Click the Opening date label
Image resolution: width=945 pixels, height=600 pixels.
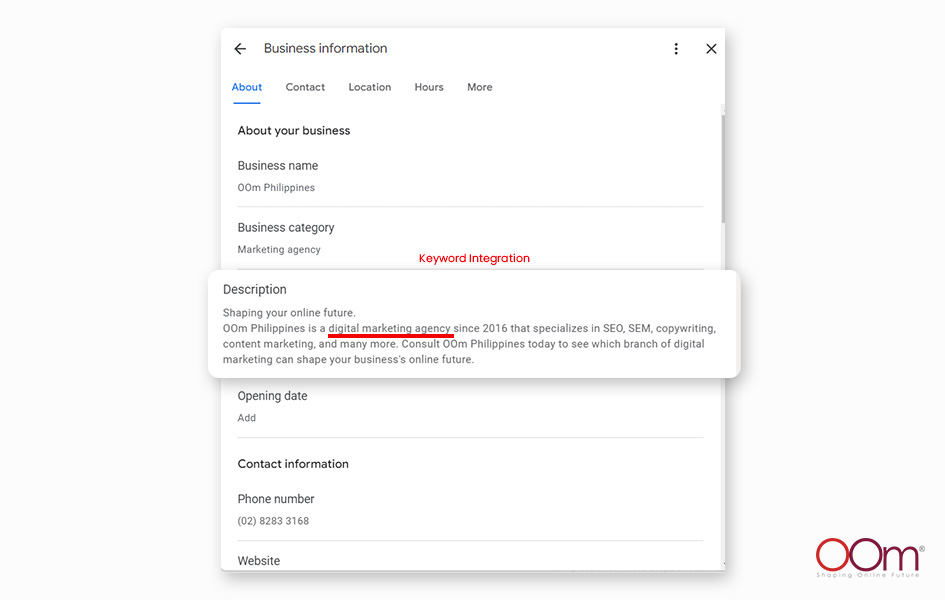[272, 396]
